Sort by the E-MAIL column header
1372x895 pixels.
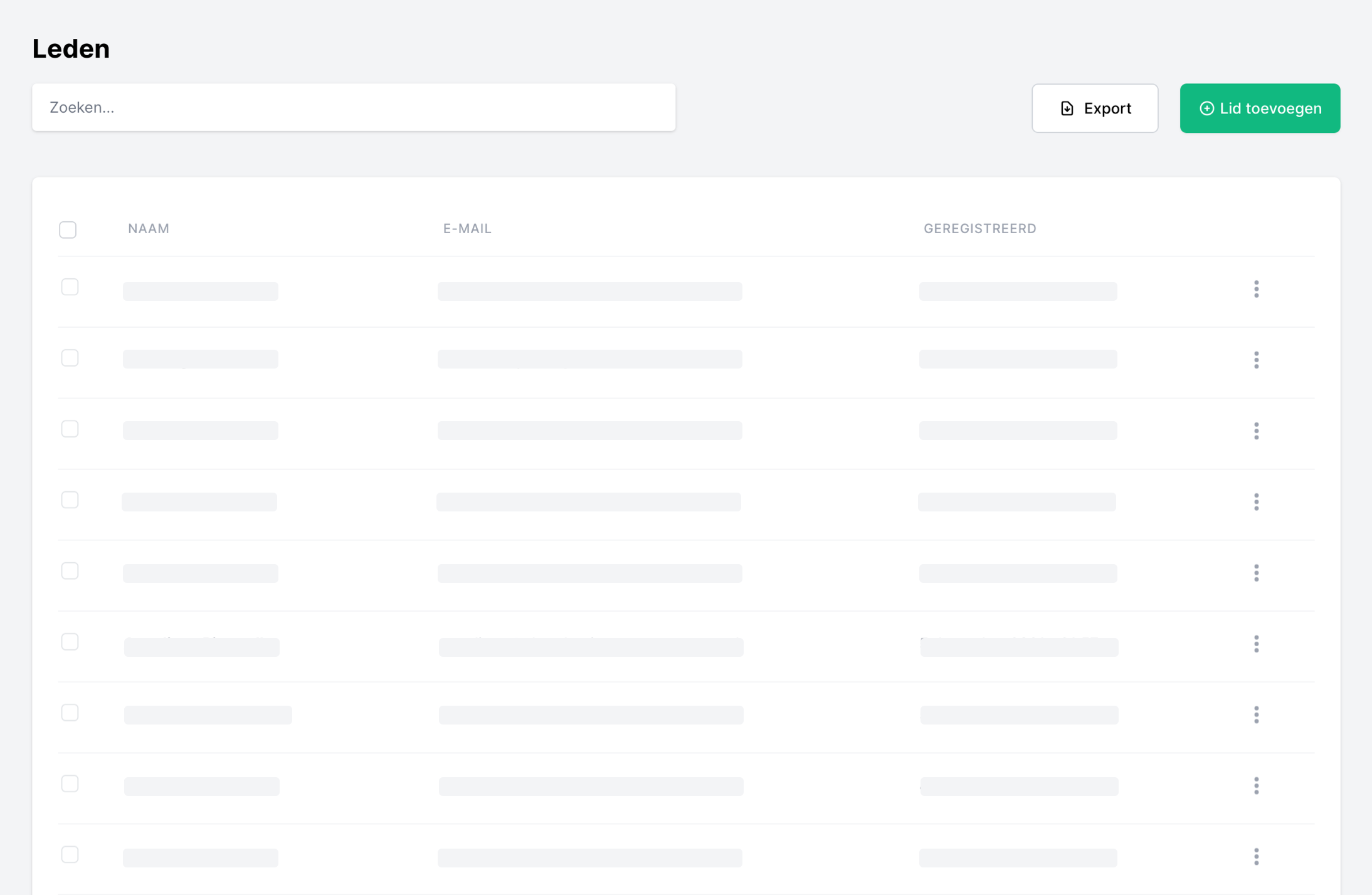[x=467, y=229]
